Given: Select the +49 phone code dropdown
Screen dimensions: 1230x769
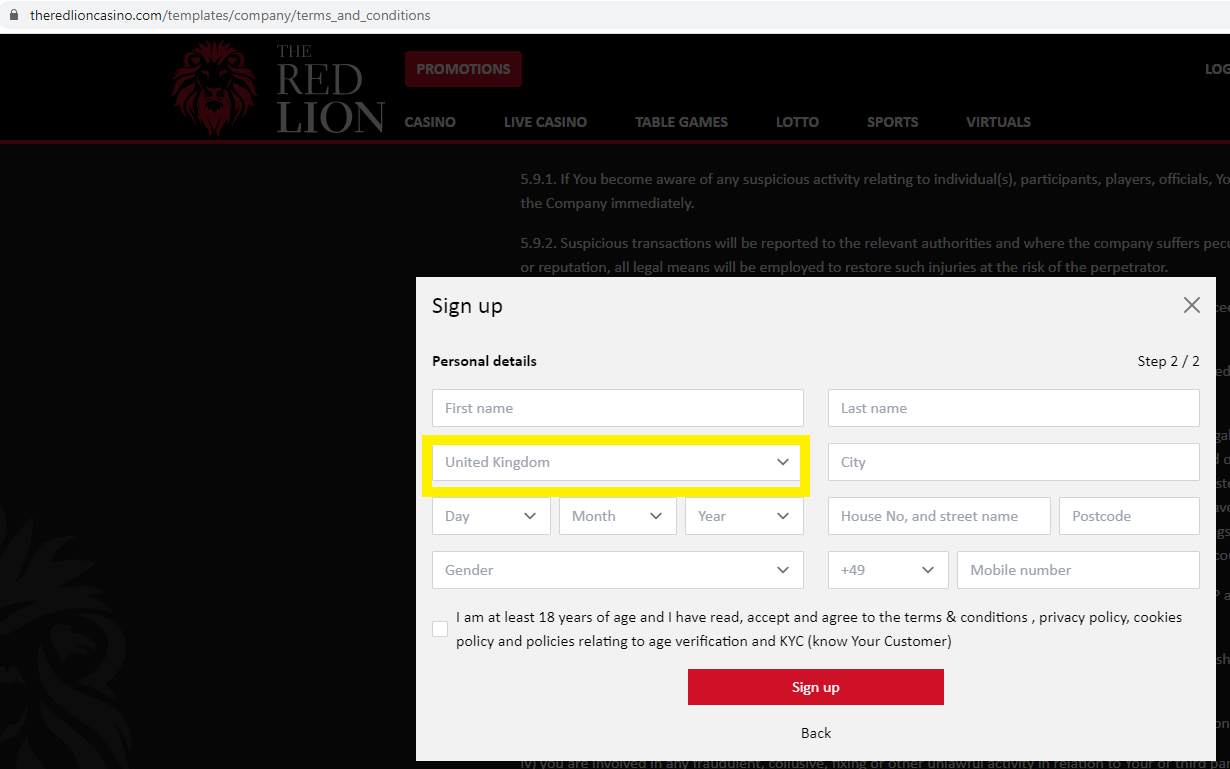Looking at the screenshot, I should click(887, 570).
